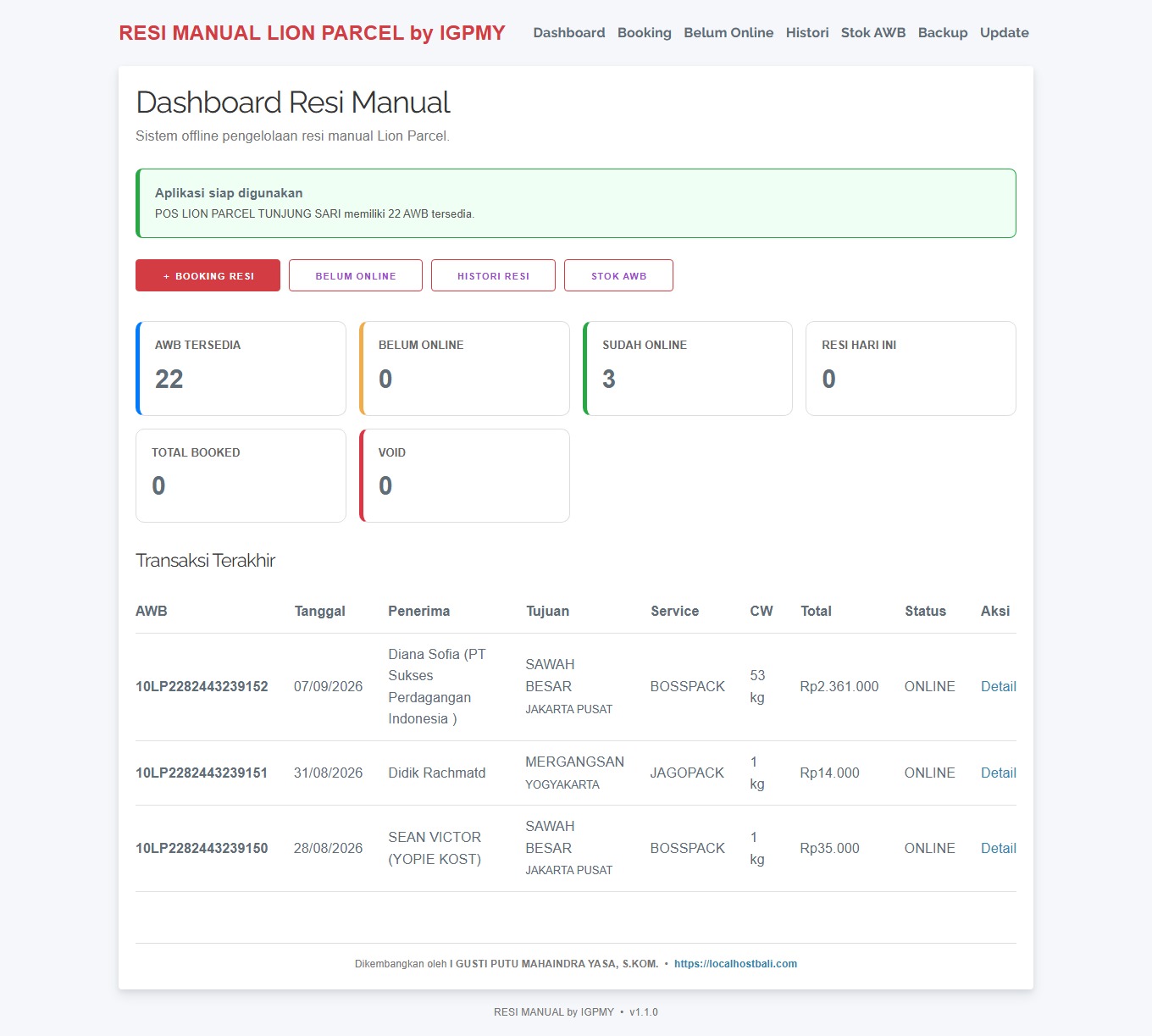Viewport: 1152px width, 1036px height.
Task: Select AWB number 10LP2282443239152
Action: (x=202, y=686)
